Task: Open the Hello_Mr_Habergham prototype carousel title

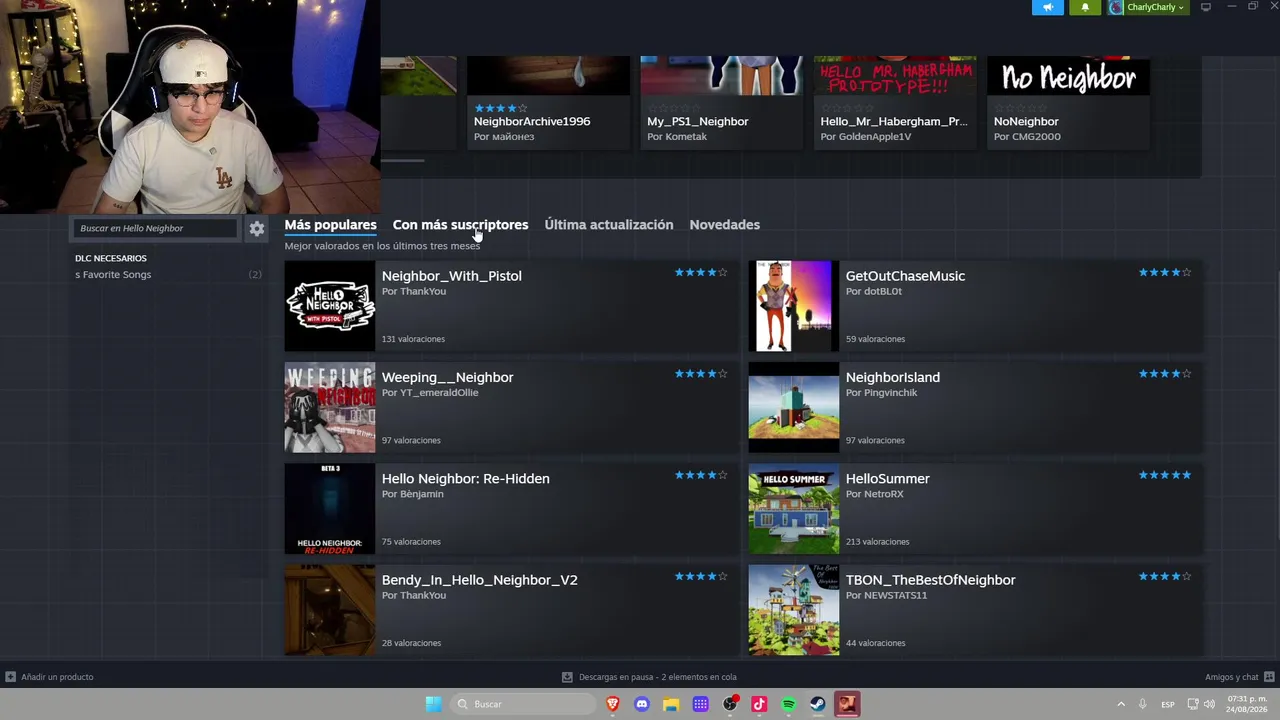Action: 894,122
